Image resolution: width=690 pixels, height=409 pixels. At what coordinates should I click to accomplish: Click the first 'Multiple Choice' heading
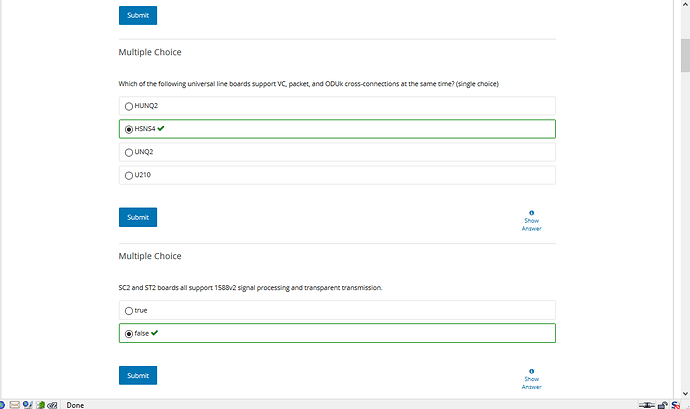[150, 52]
